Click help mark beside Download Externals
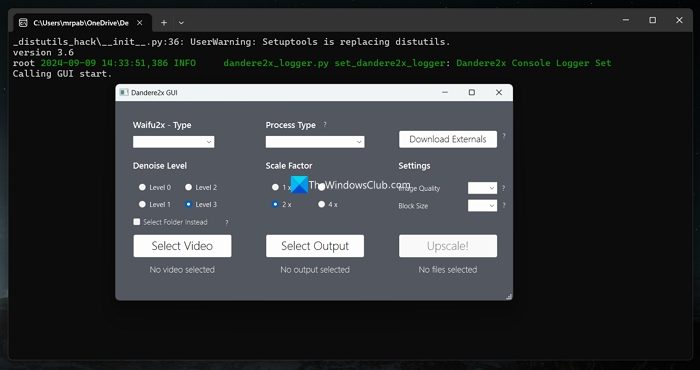700x370 pixels. click(504, 136)
